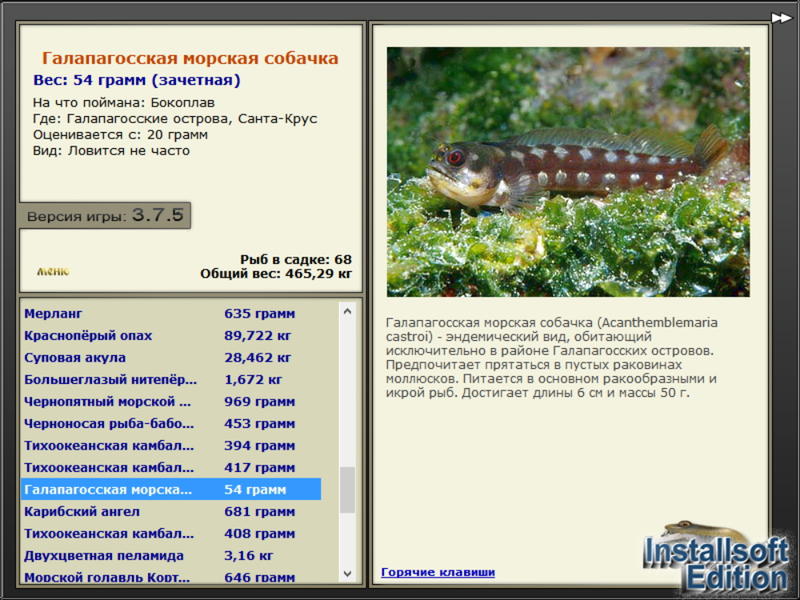The image size is (800, 600).
Task: Click the Acanthemblemaria castroi description paragraph
Action: [x=552, y=358]
